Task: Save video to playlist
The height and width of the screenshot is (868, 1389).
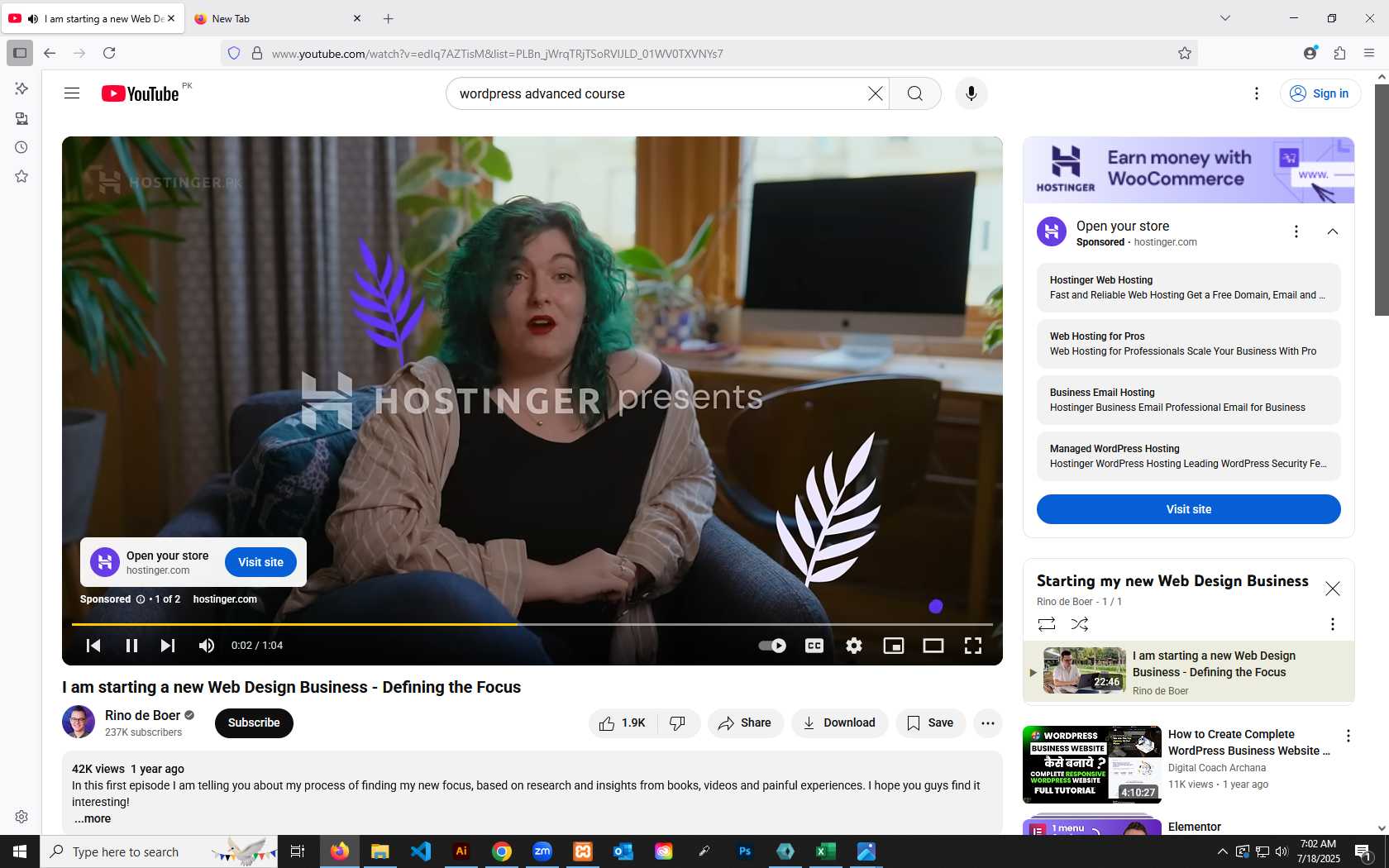Action: coord(930,723)
